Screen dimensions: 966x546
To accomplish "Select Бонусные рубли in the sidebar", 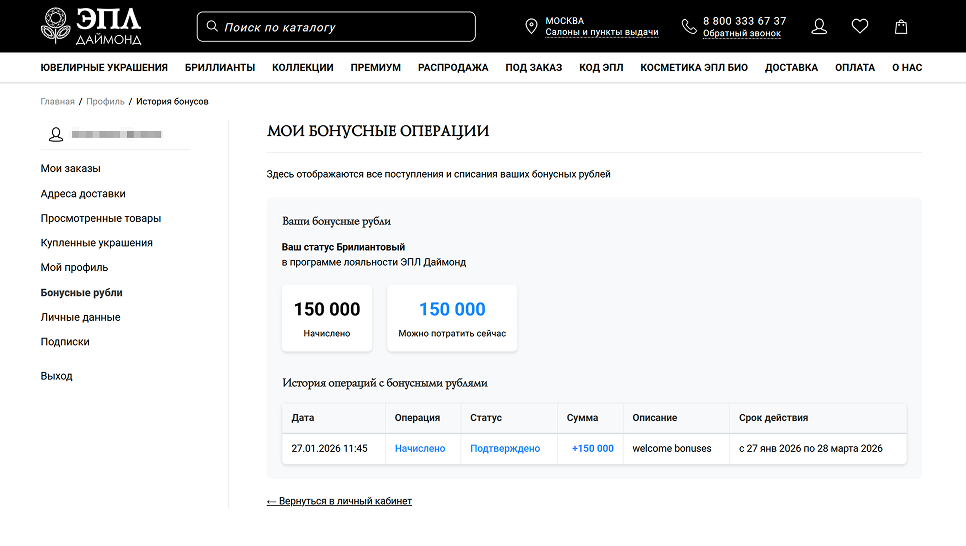I will (x=81, y=293).
